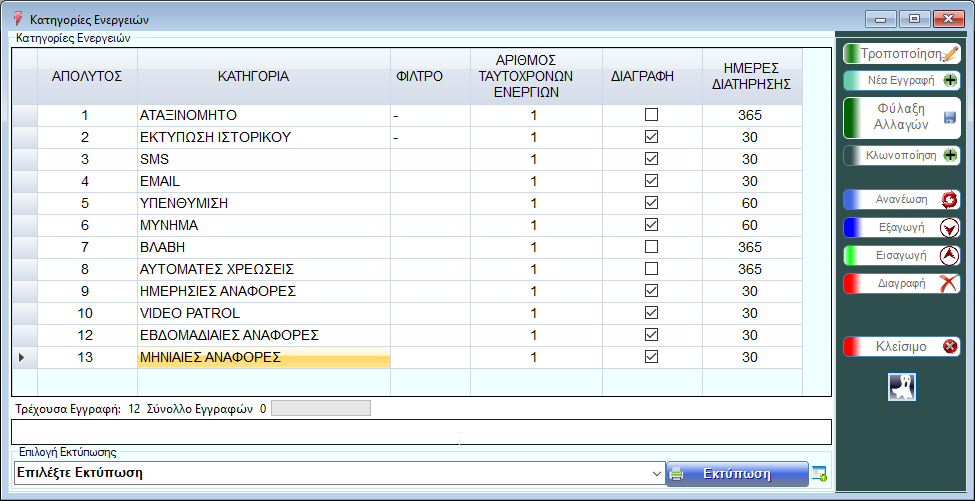Close the form with Κλείσιμο button

pos(902,347)
